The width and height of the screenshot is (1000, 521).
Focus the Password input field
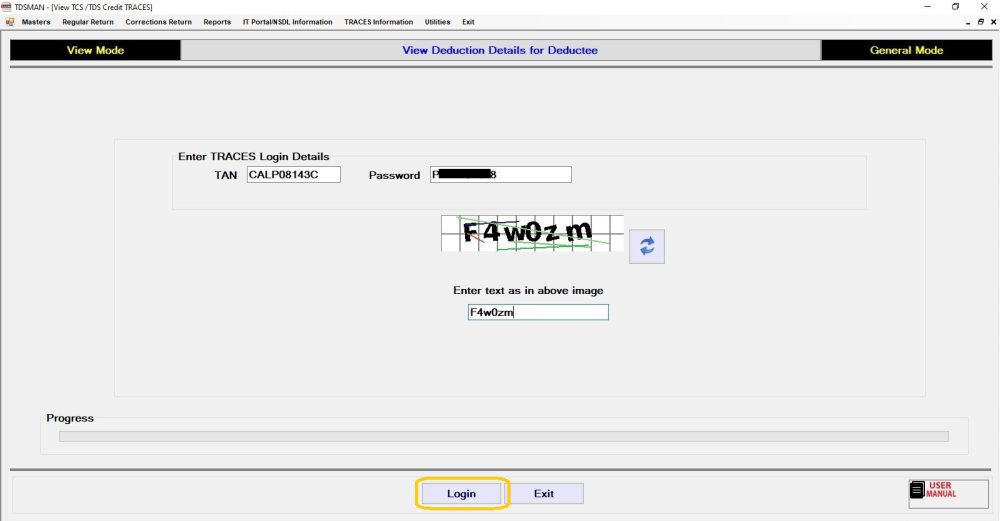(x=501, y=175)
